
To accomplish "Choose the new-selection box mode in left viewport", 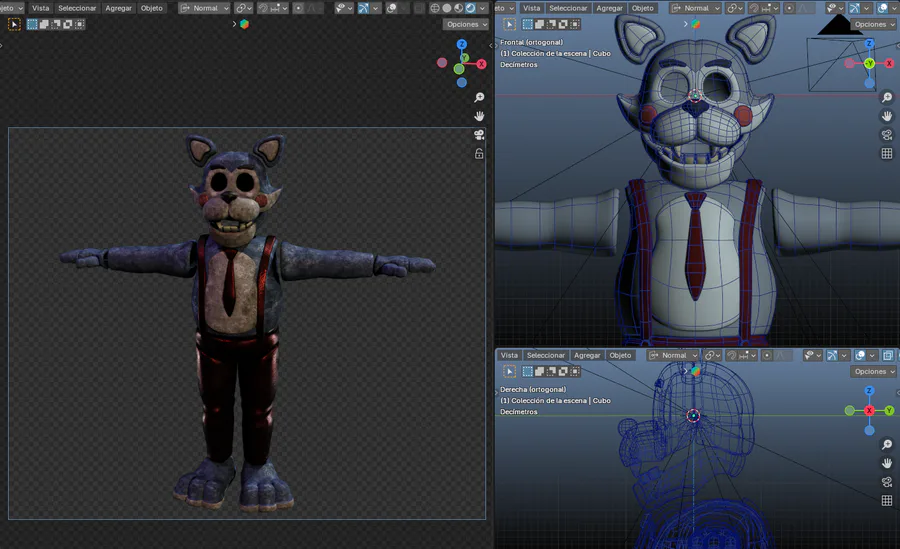I will 33,24.
